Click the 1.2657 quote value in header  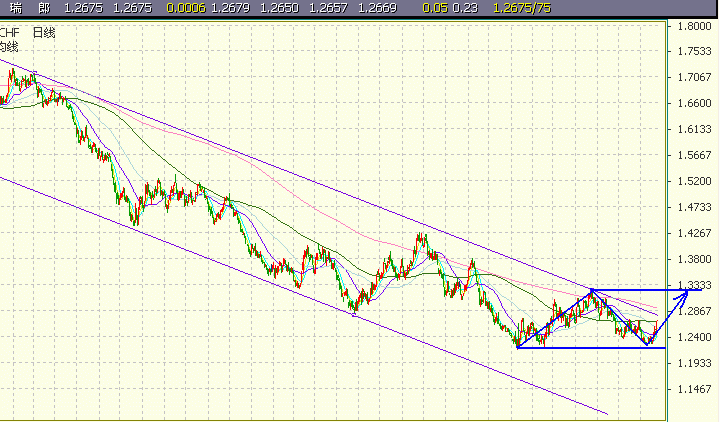pos(328,8)
